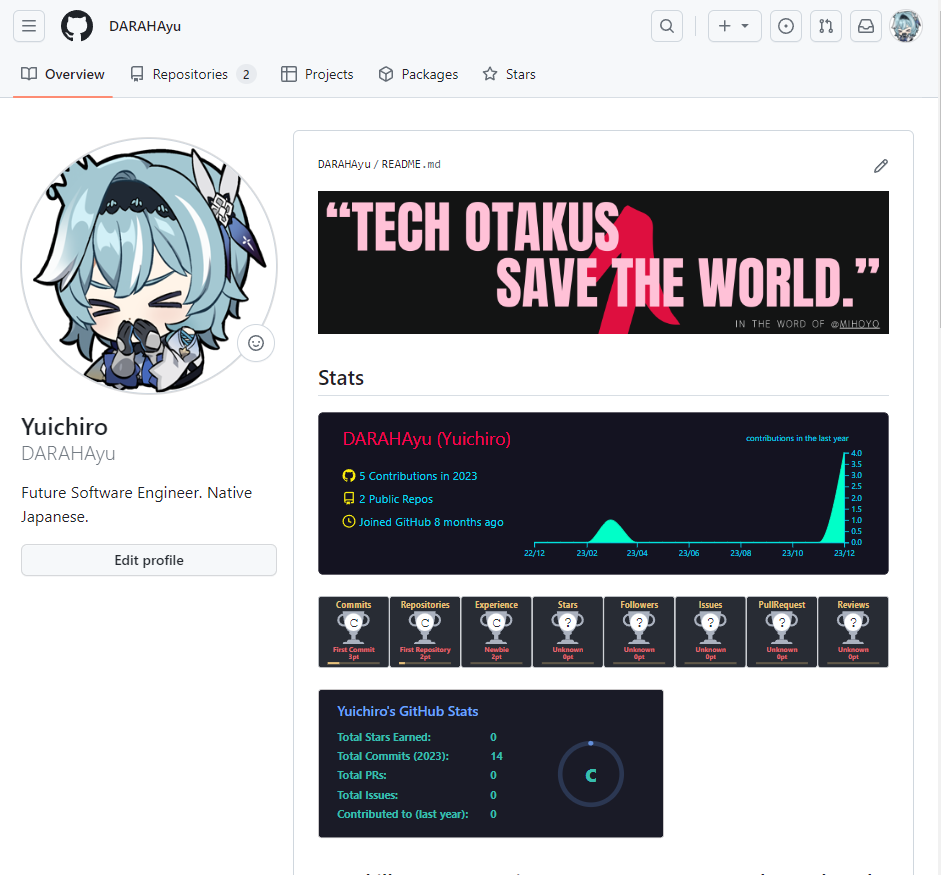Click the Edit profile button

coord(148,560)
